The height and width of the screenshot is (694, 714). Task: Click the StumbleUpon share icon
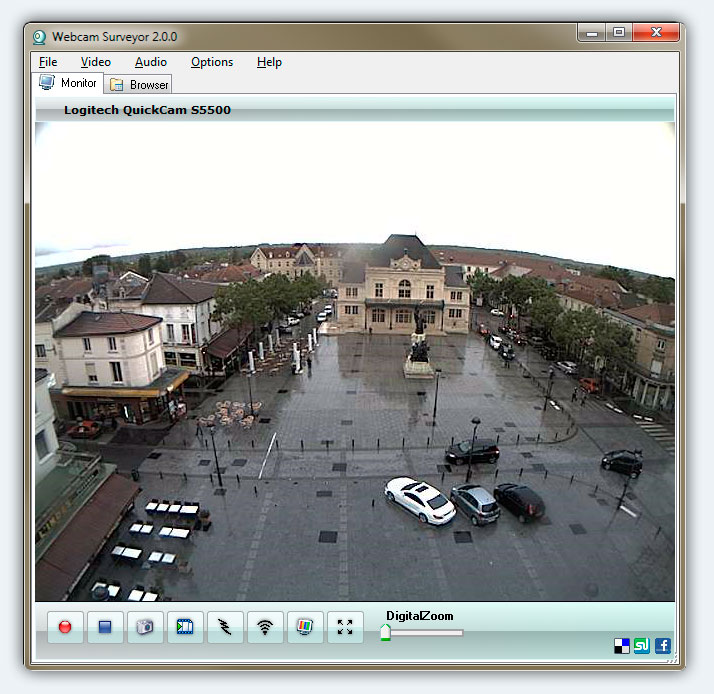click(x=642, y=646)
